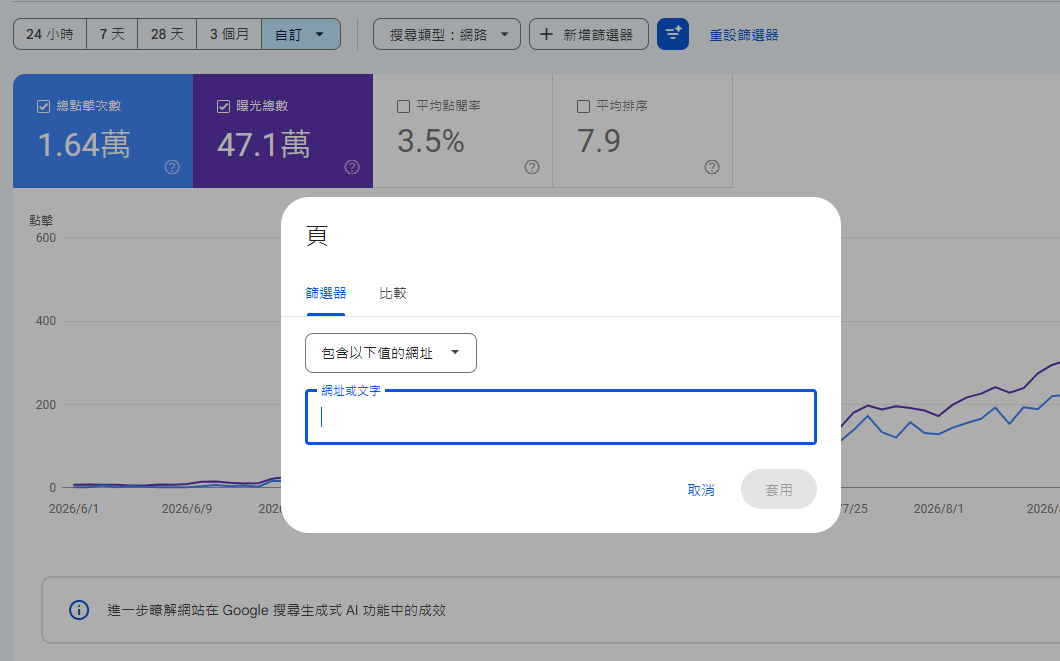
Task: Open the 自訂 date range dropdown
Action: click(301, 34)
